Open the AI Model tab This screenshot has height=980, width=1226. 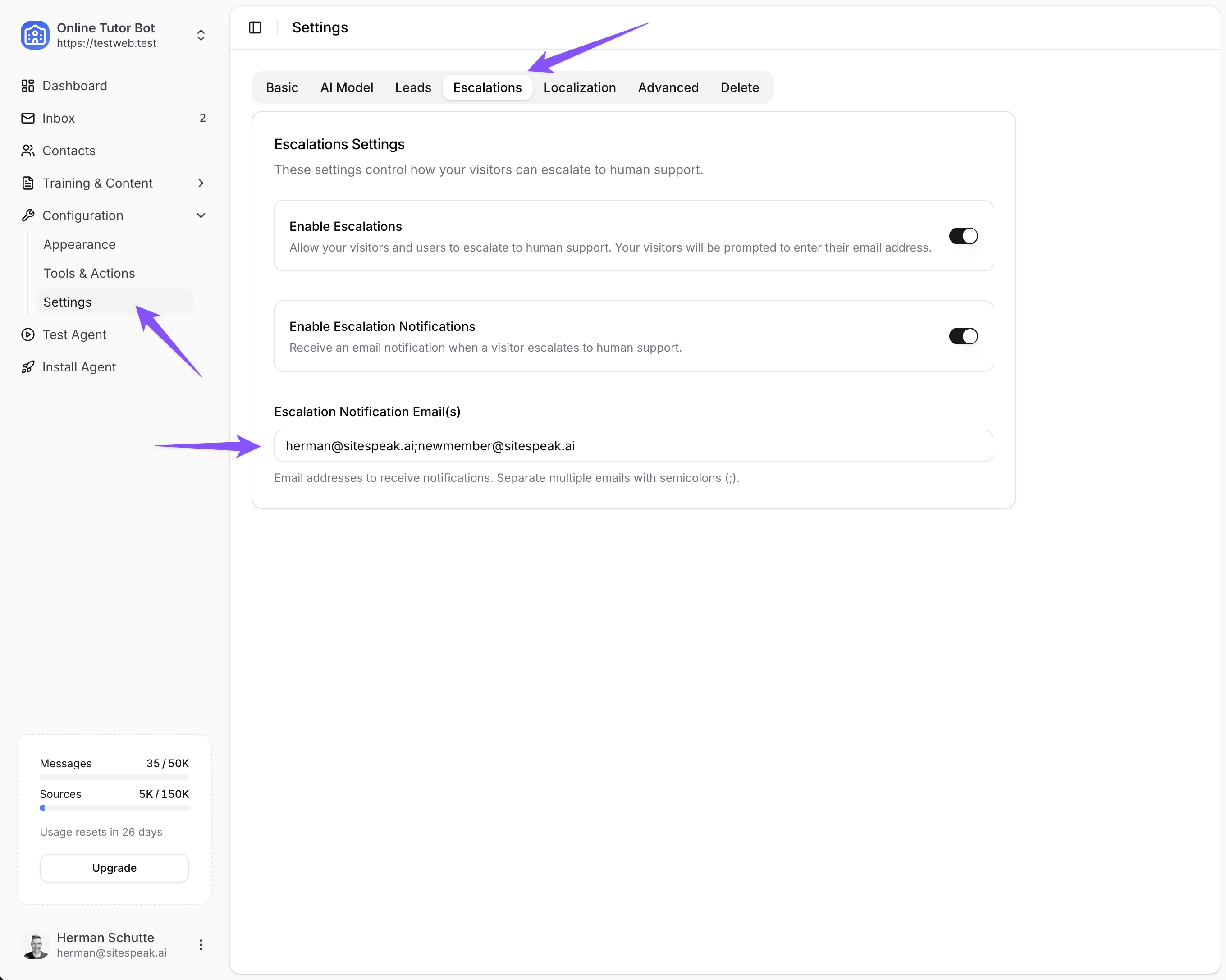point(346,87)
